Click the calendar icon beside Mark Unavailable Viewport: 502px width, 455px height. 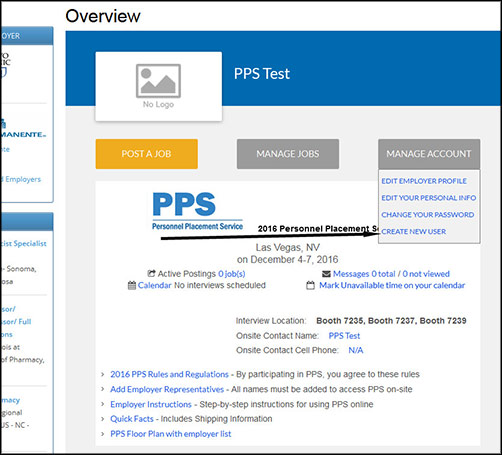(x=310, y=286)
